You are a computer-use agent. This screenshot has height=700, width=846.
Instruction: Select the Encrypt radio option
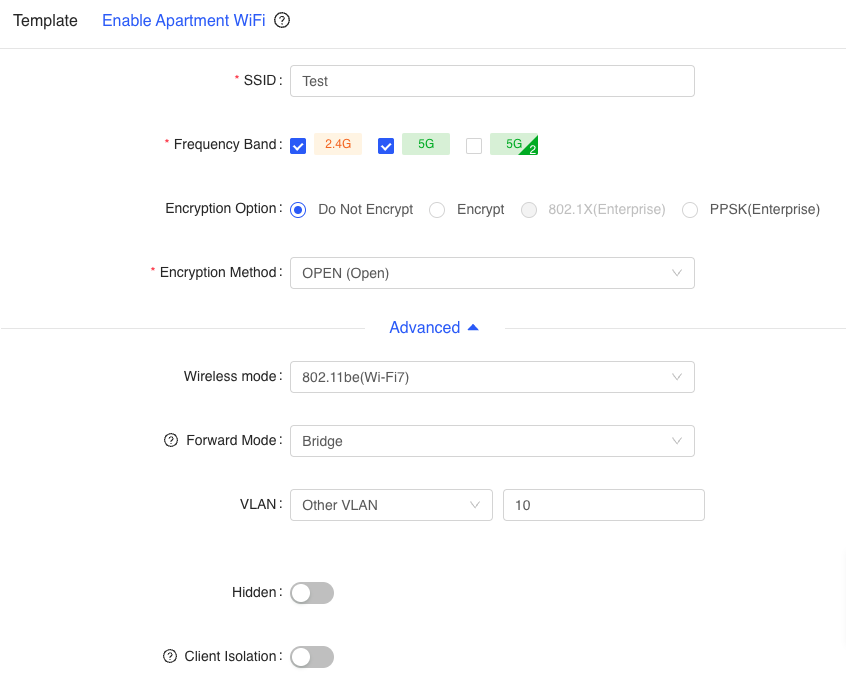437,210
